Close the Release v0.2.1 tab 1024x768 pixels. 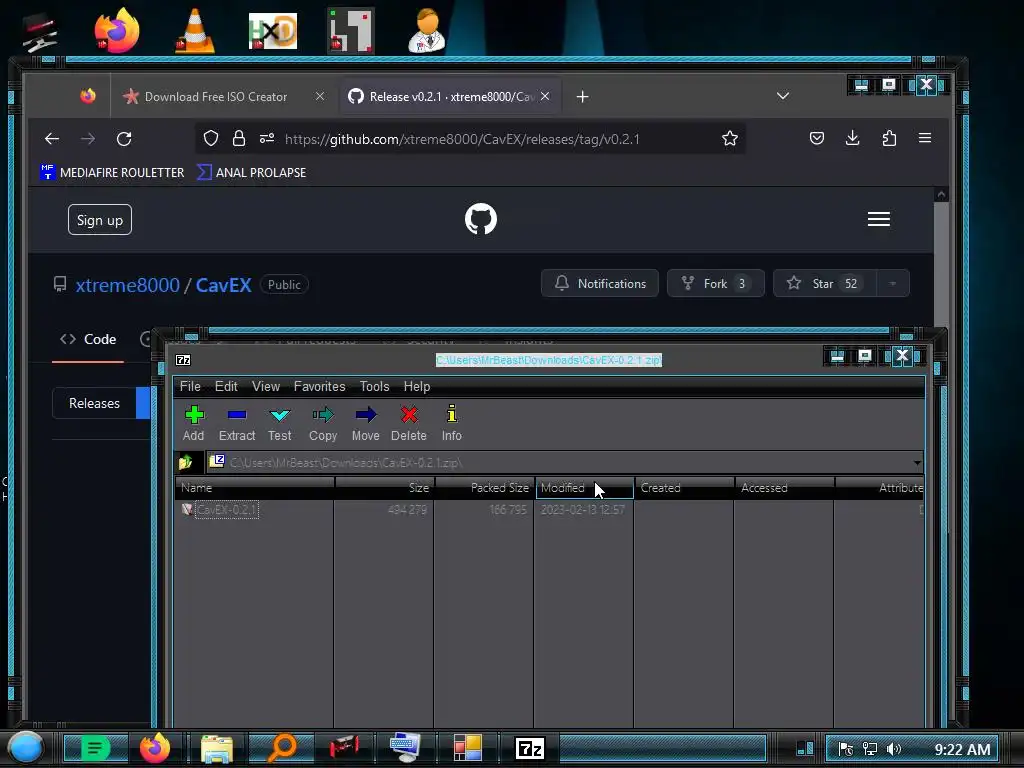click(545, 96)
